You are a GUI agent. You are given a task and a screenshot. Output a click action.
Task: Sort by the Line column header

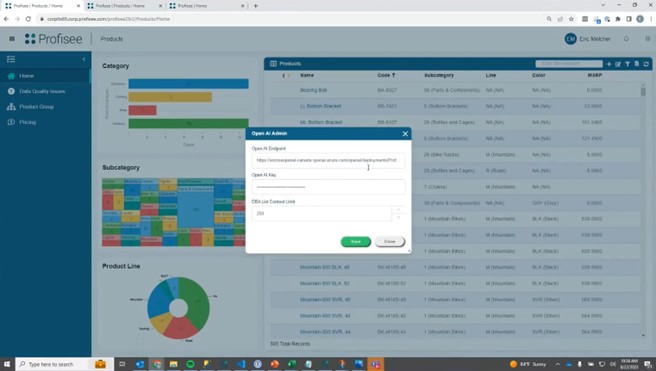coord(491,75)
